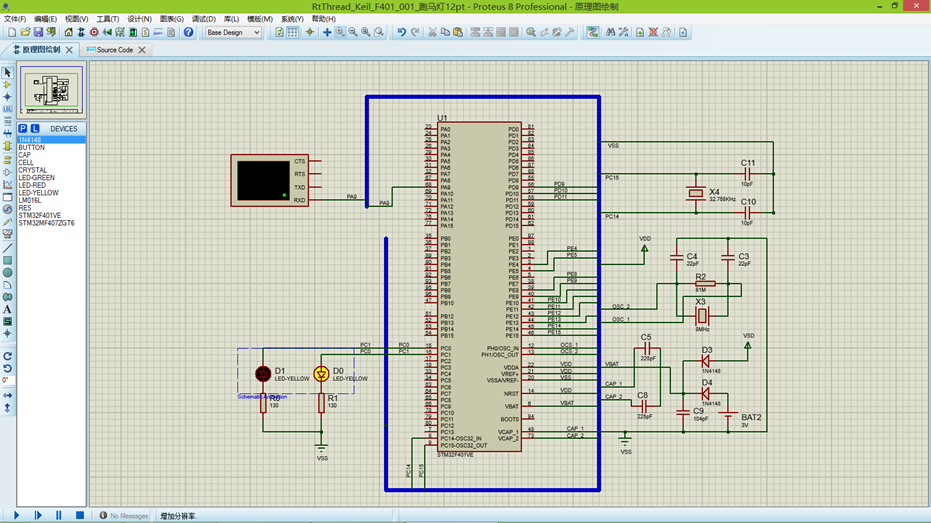Click the Zoom Out magnifier icon
The height and width of the screenshot is (523, 931).
click(353, 32)
